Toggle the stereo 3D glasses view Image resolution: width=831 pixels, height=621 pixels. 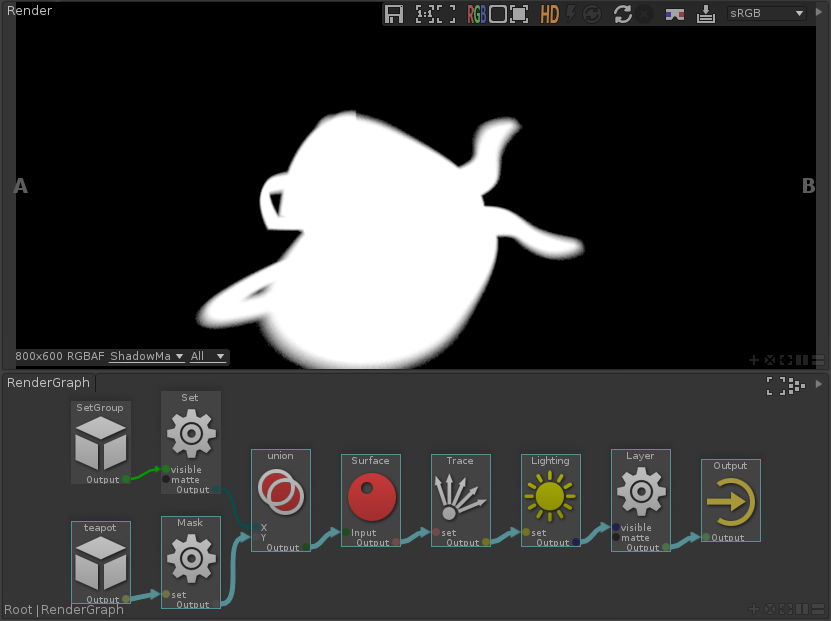[x=676, y=14]
